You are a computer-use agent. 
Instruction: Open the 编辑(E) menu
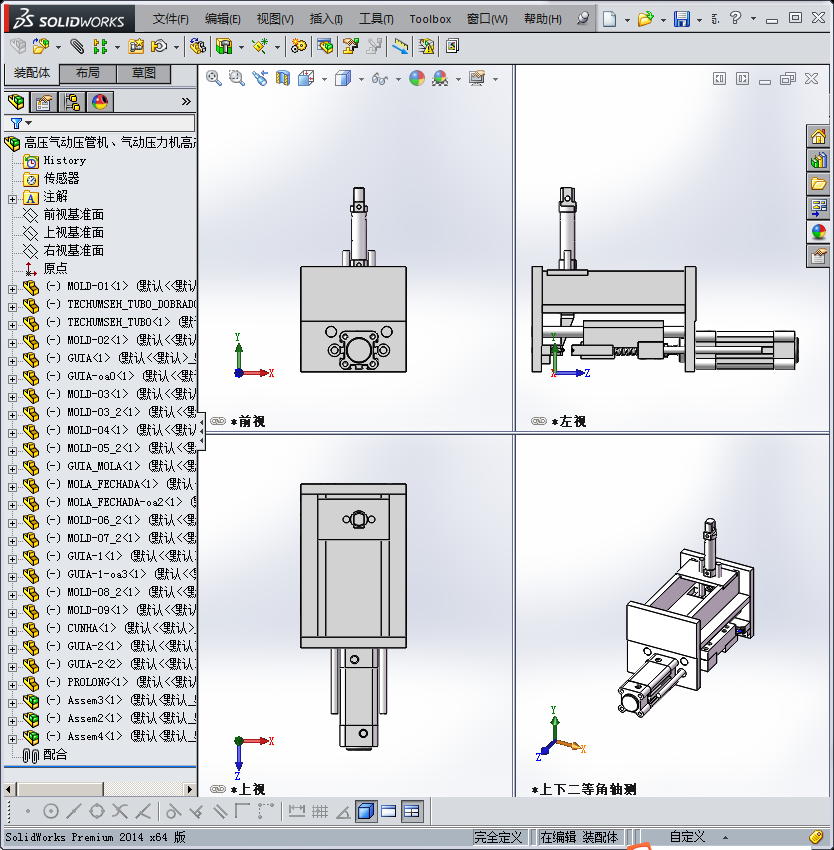(x=222, y=19)
